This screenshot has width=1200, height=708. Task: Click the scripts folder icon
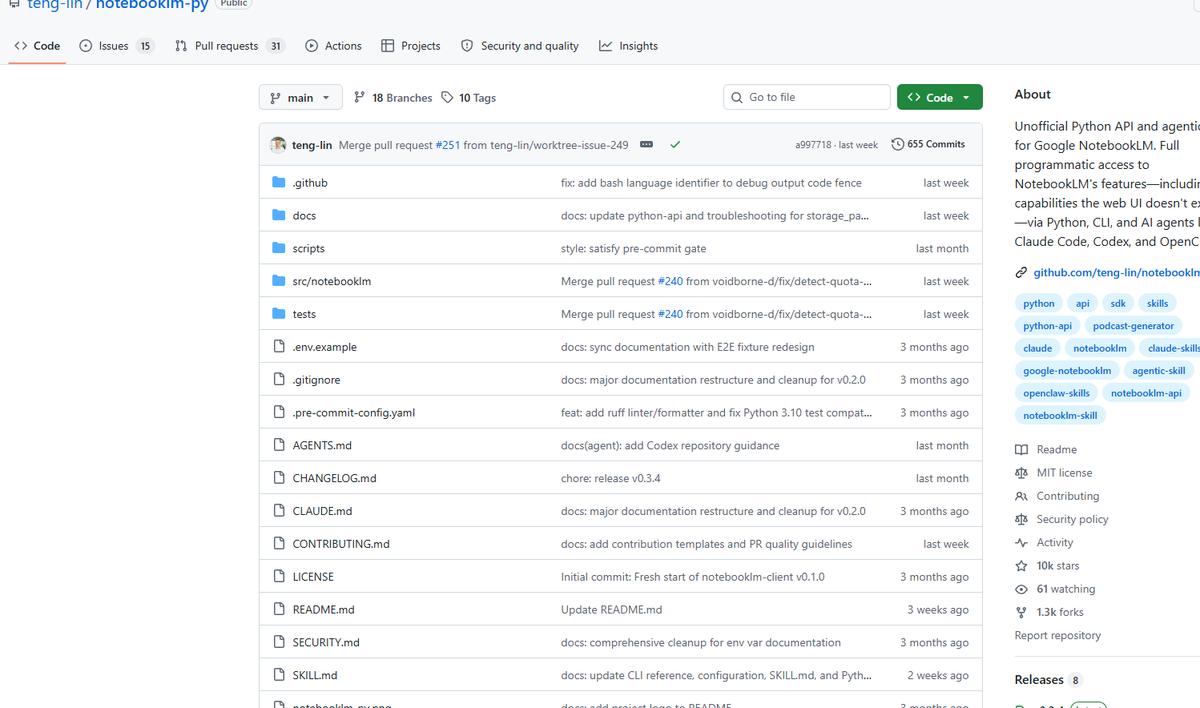click(279, 248)
